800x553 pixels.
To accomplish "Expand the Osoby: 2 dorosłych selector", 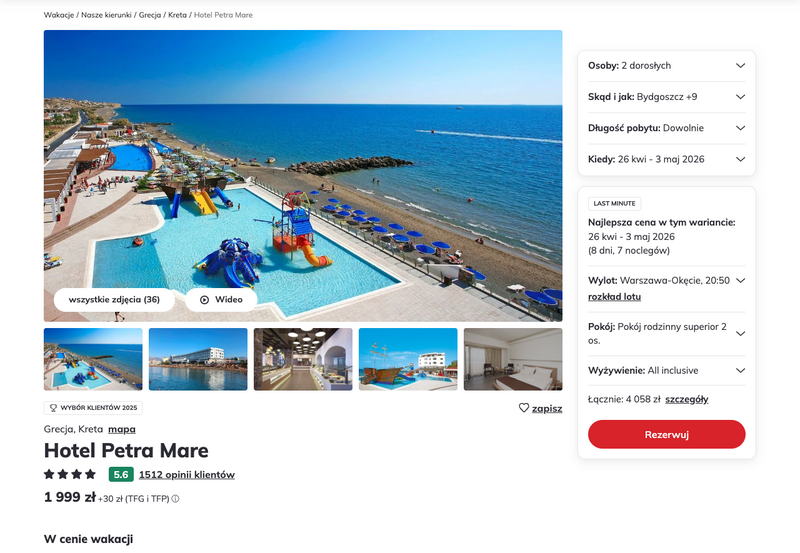I will 666,65.
